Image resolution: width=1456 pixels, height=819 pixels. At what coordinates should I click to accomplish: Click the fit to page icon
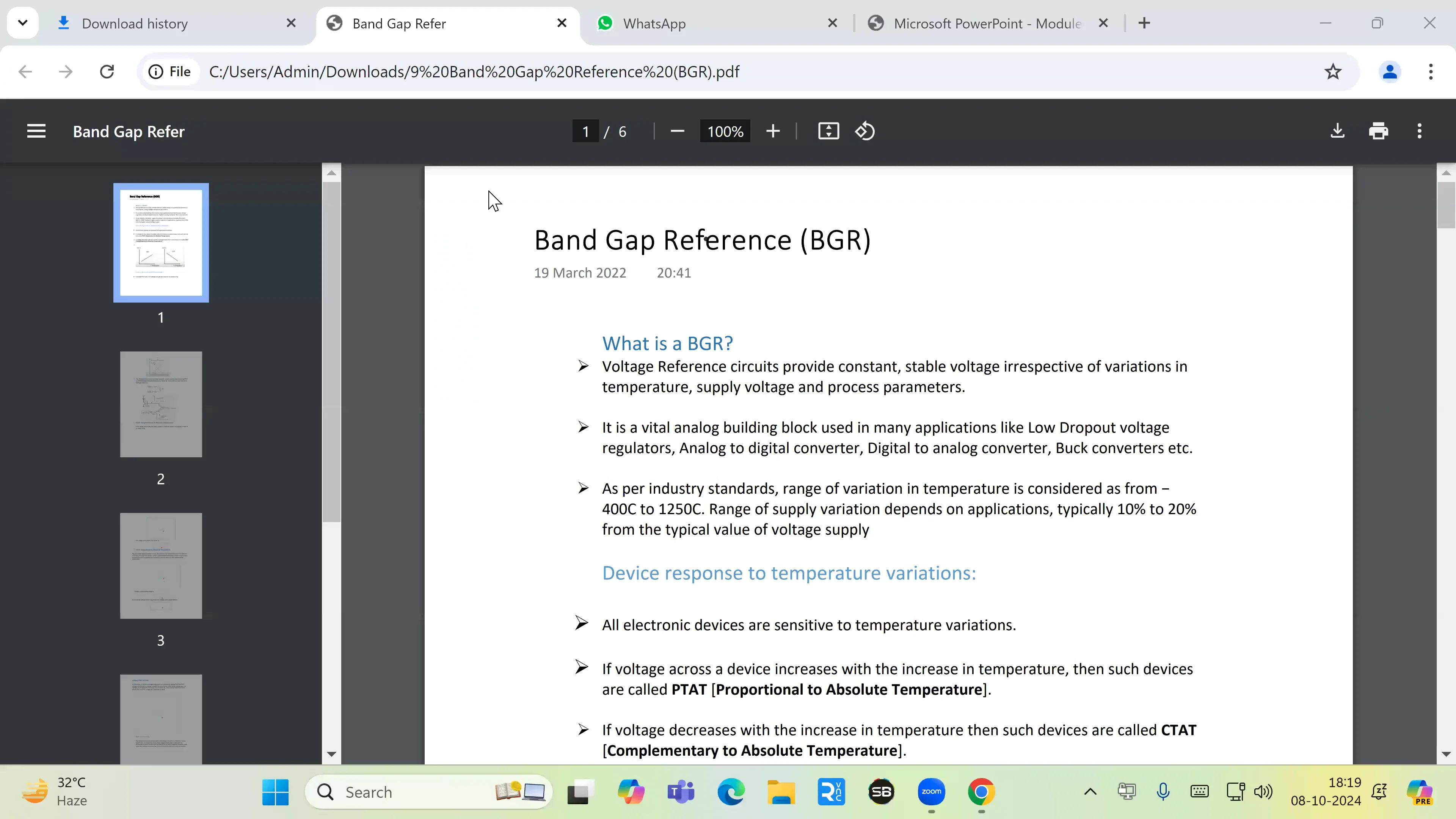coord(828,131)
